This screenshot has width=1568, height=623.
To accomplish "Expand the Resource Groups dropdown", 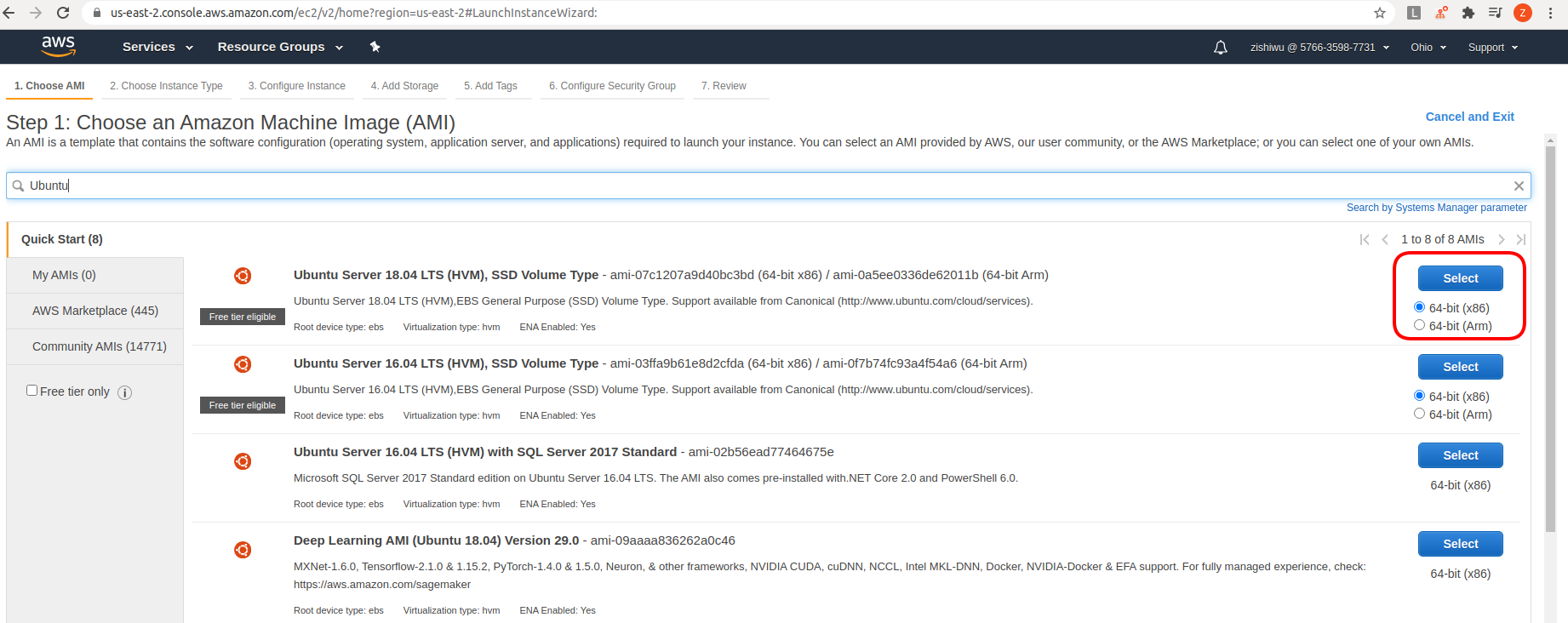I will coord(280,47).
